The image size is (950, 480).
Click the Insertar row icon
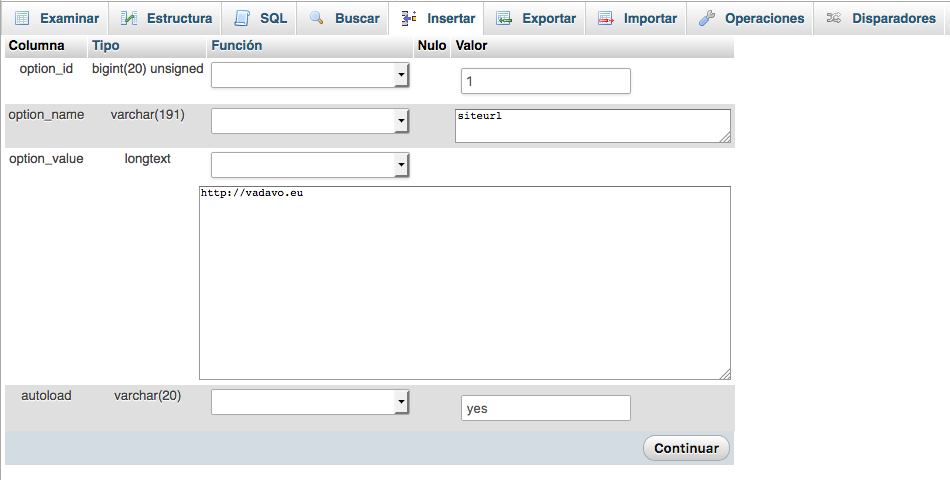click(x=409, y=18)
